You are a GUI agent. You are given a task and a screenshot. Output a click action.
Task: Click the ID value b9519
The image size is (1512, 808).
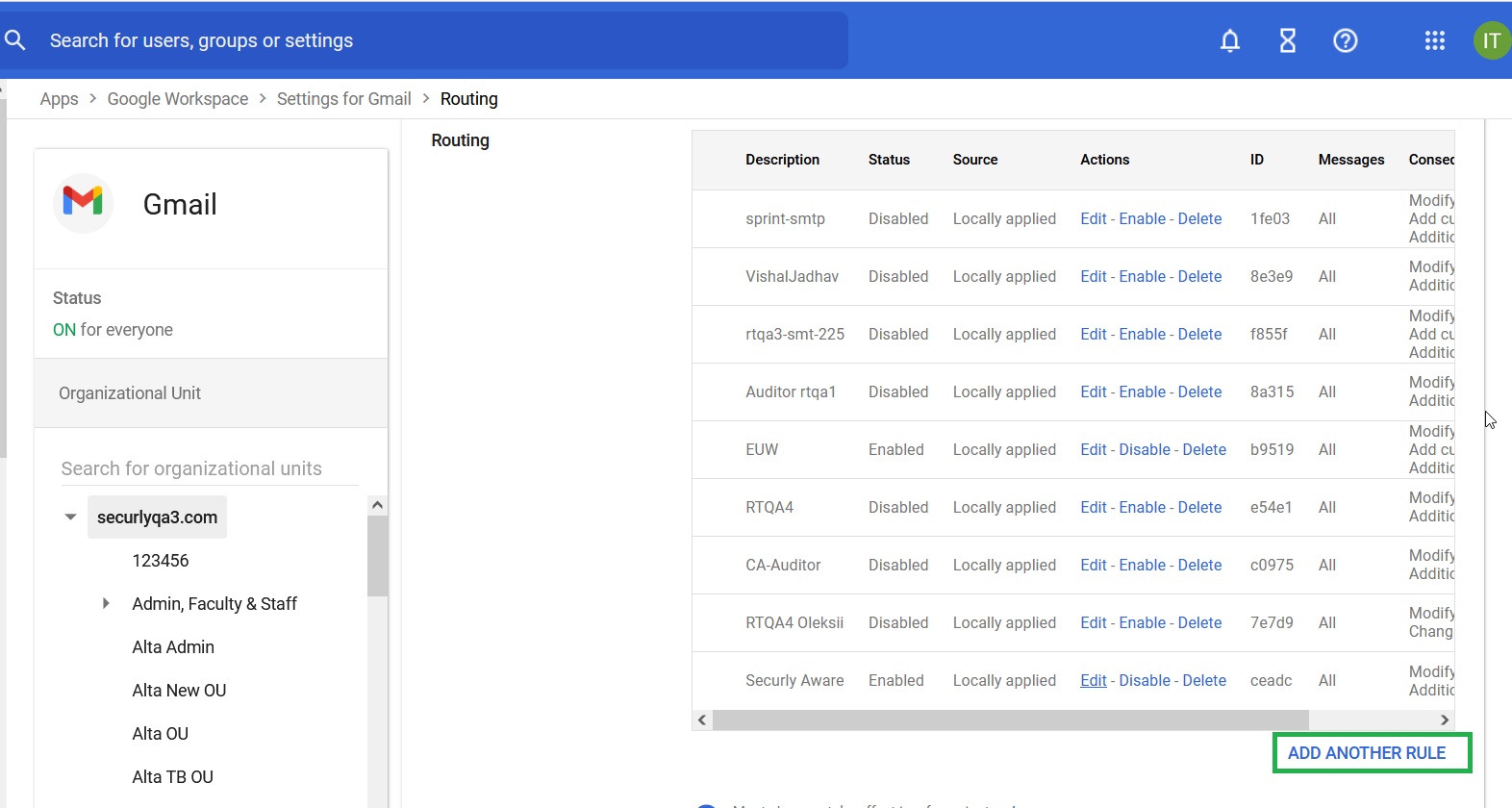pyautogui.click(x=1272, y=450)
